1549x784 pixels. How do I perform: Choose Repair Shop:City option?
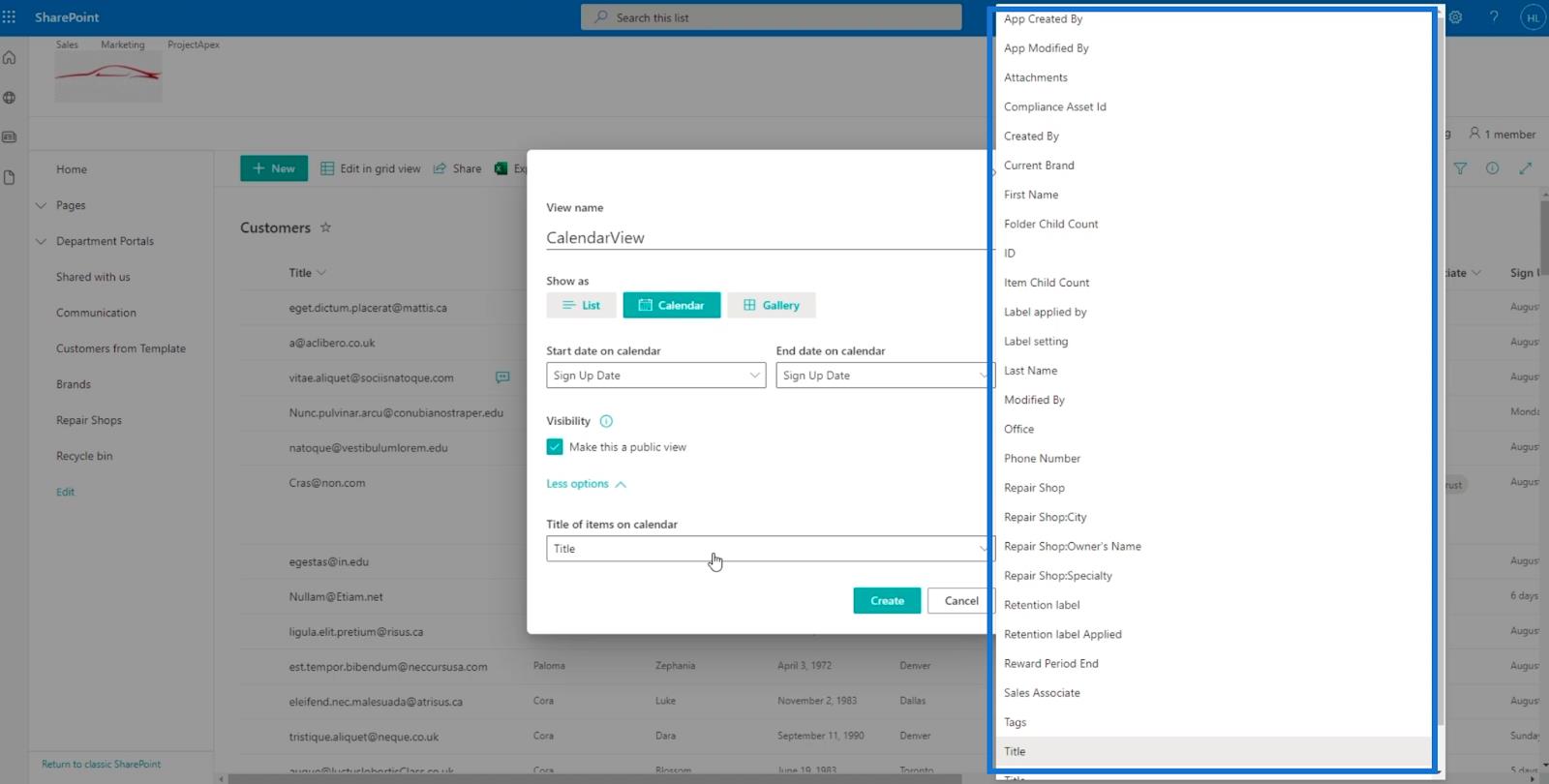point(1215,517)
